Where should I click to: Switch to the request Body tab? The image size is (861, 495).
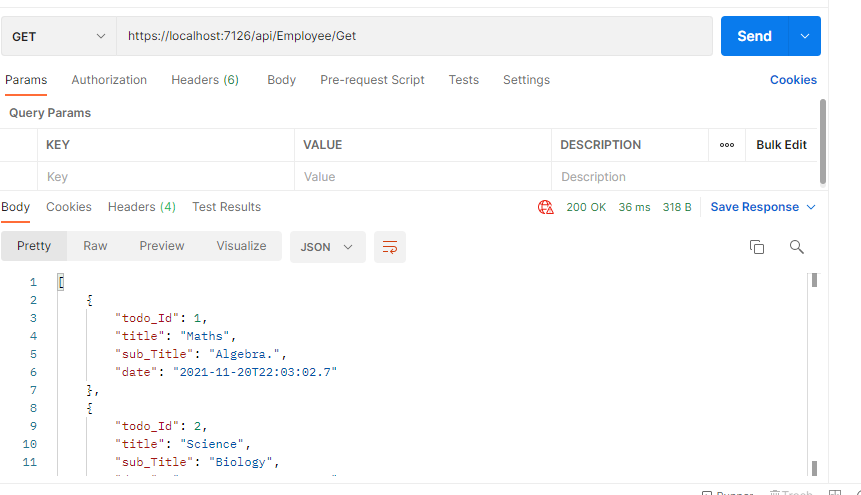click(x=282, y=80)
